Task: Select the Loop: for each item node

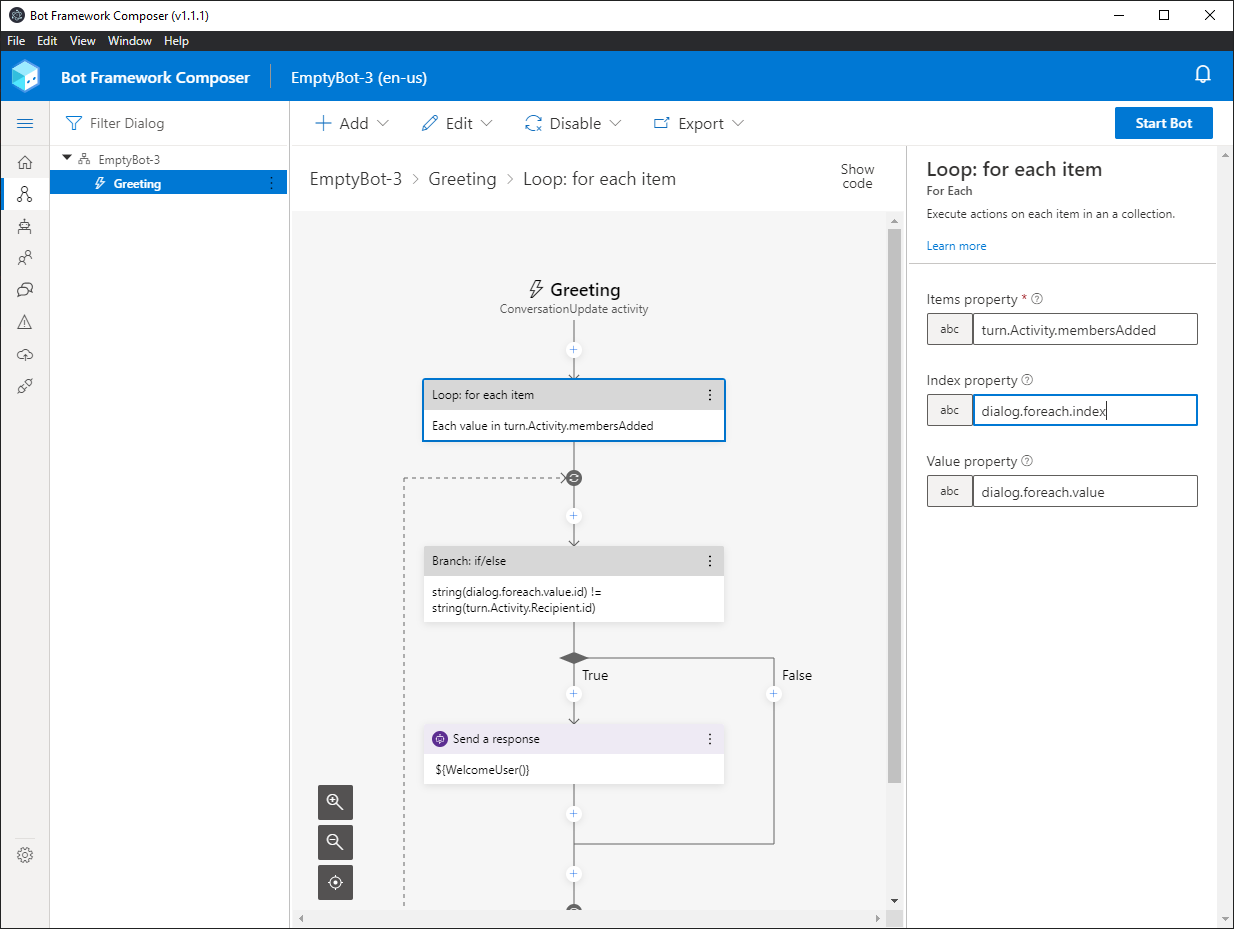Action: point(574,410)
